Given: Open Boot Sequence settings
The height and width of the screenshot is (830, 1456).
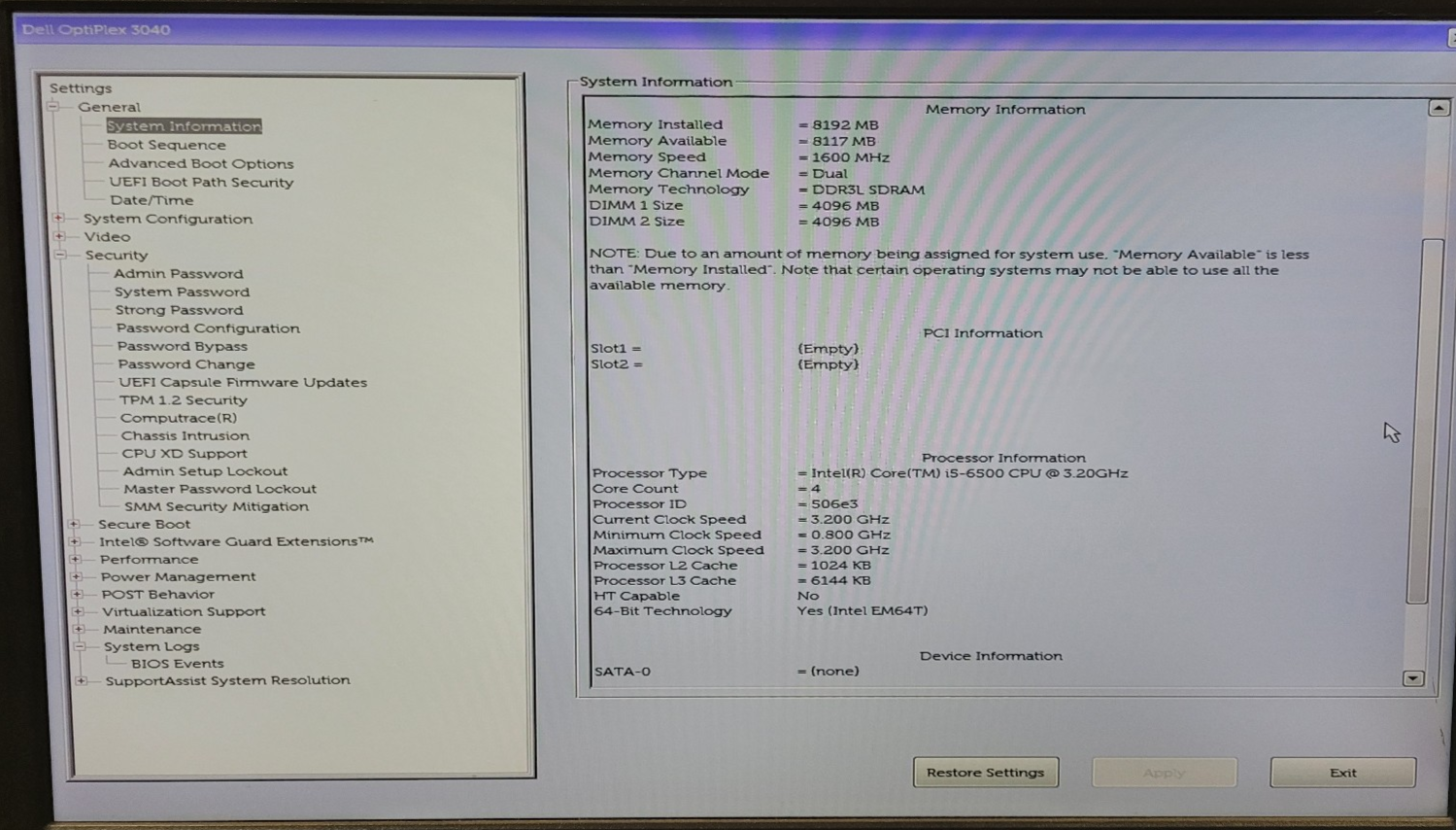Looking at the screenshot, I should click(166, 145).
